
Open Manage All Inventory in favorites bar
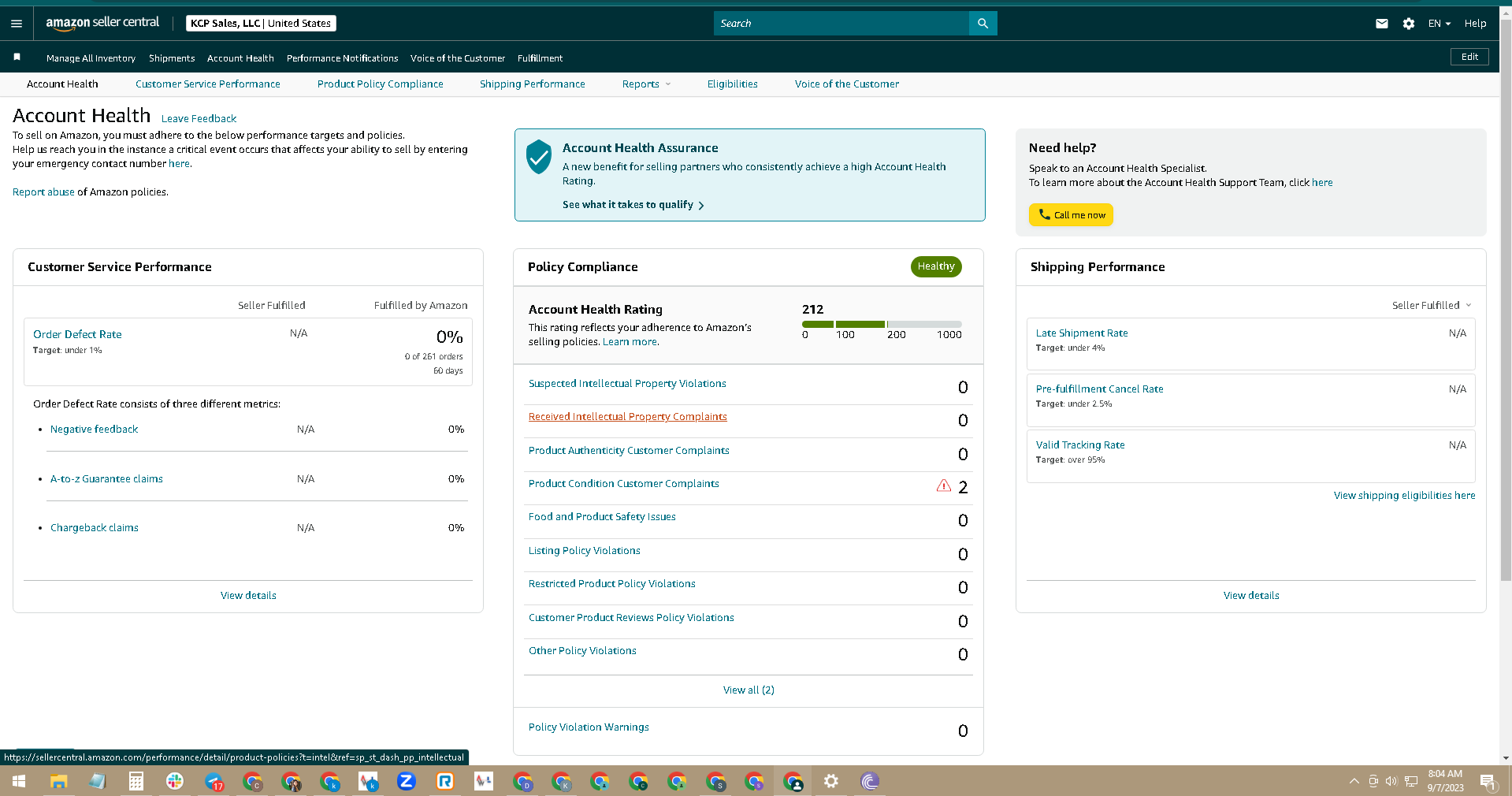tap(91, 58)
